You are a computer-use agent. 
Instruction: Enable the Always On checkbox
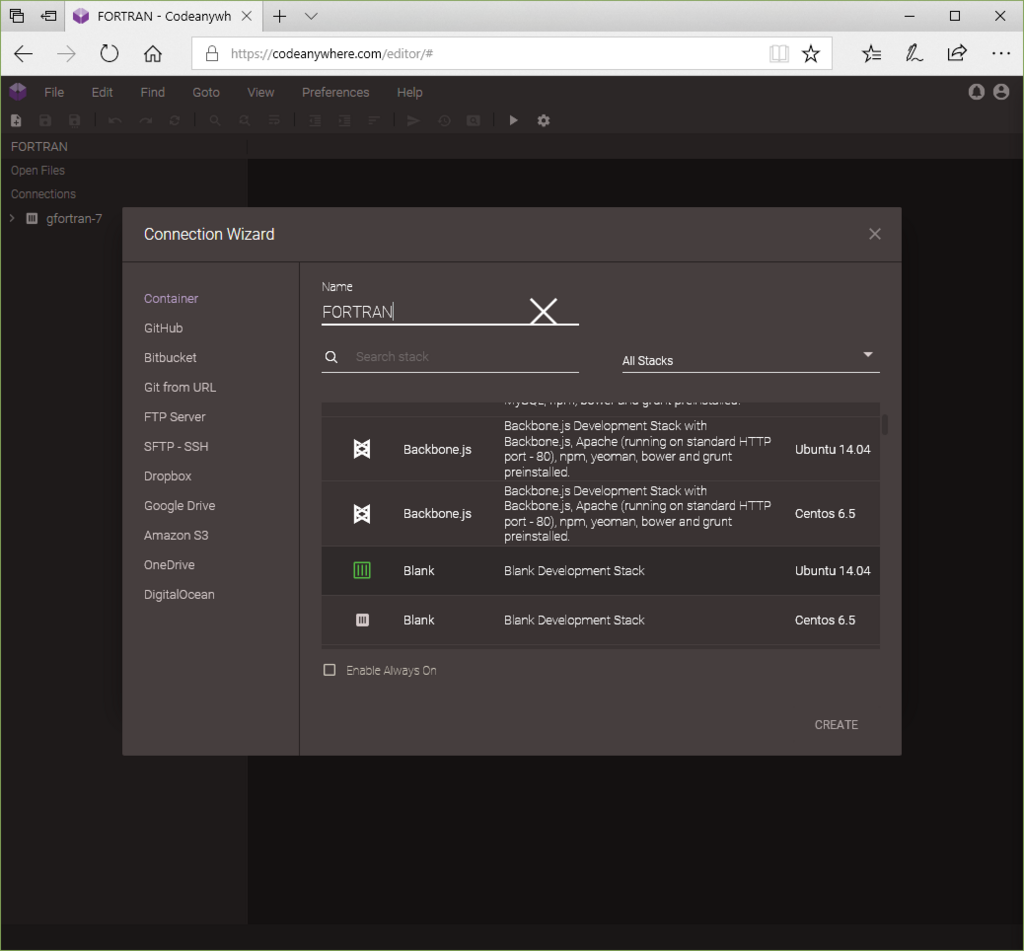[x=330, y=670]
